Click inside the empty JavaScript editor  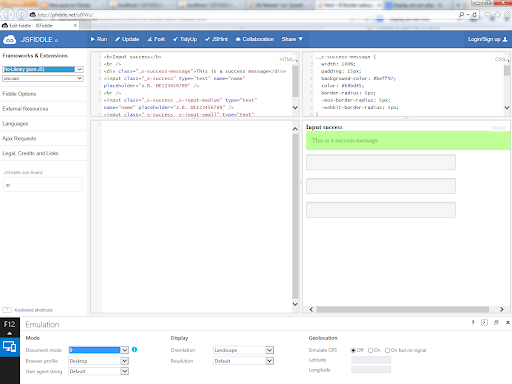coord(197,217)
